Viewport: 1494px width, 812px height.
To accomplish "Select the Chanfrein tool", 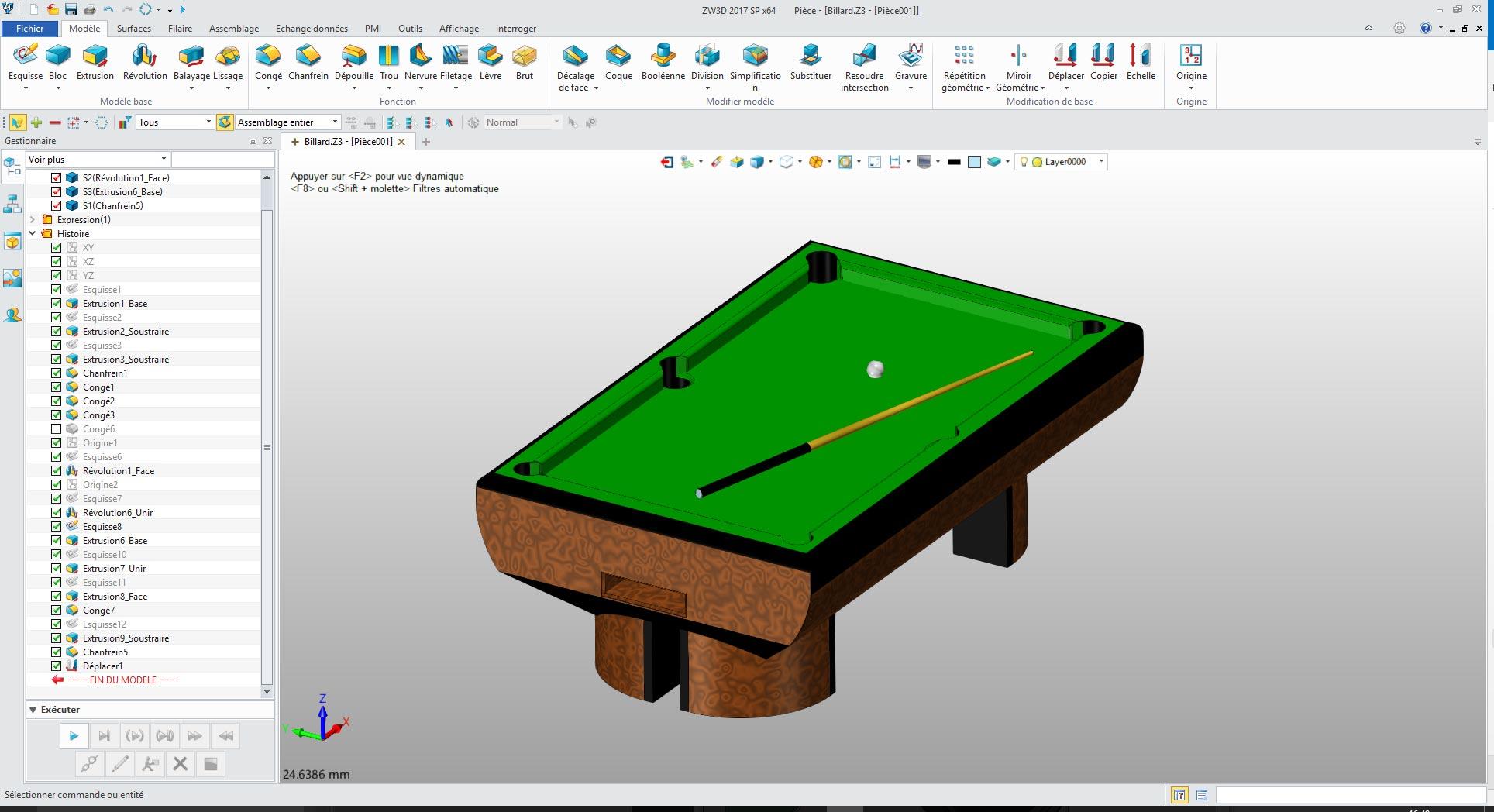I will click(308, 62).
